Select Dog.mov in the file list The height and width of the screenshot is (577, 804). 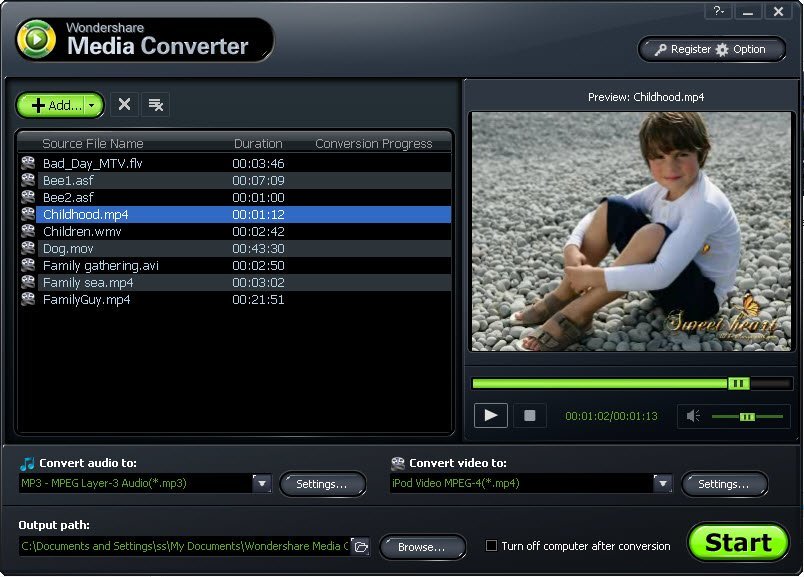(64, 249)
